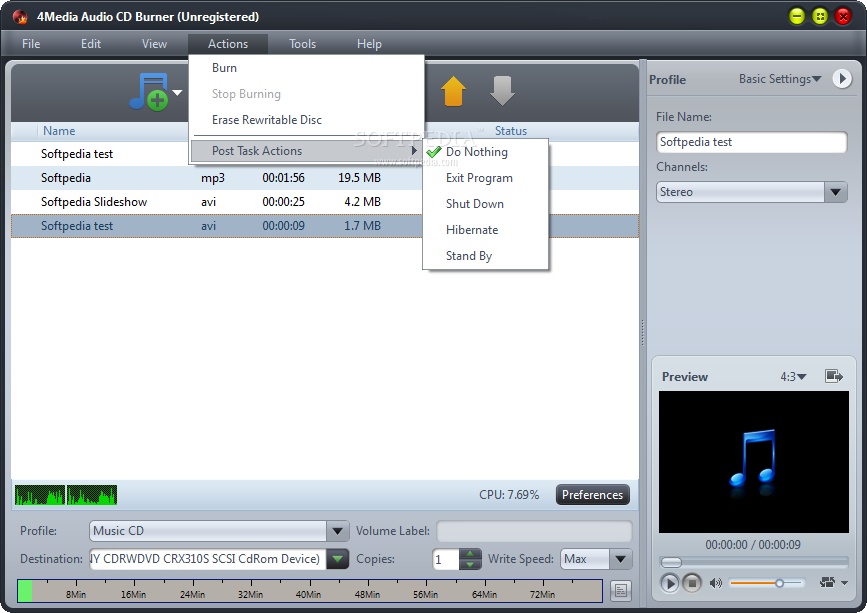The height and width of the screenshot is (613, 867).
Task: Select Erase Rewritable Disc
Action: click(x=307, y=120)
